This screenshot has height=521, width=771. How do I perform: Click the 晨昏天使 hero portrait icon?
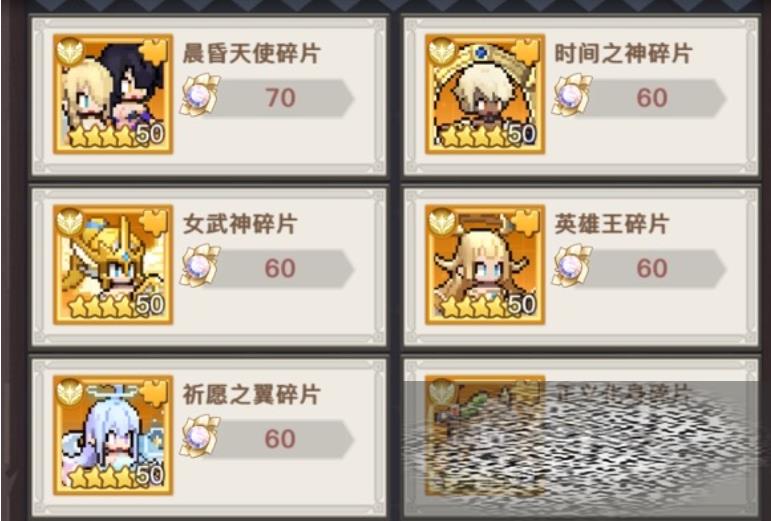113,93
